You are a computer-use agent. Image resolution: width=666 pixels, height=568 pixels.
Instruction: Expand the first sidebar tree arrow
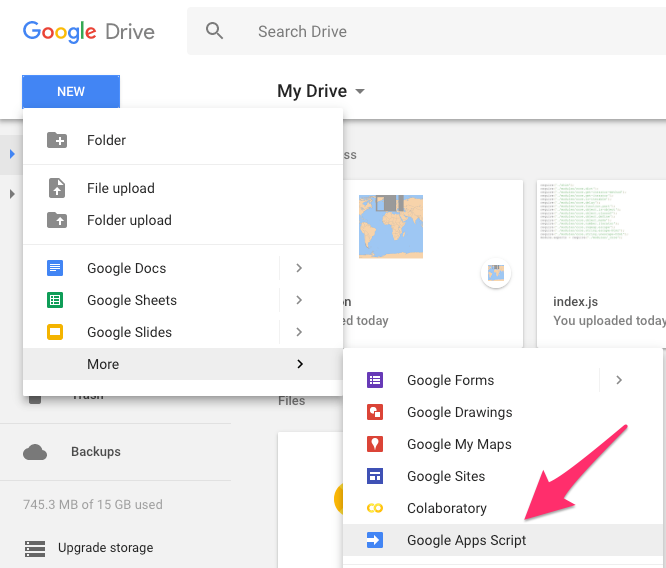12,154
